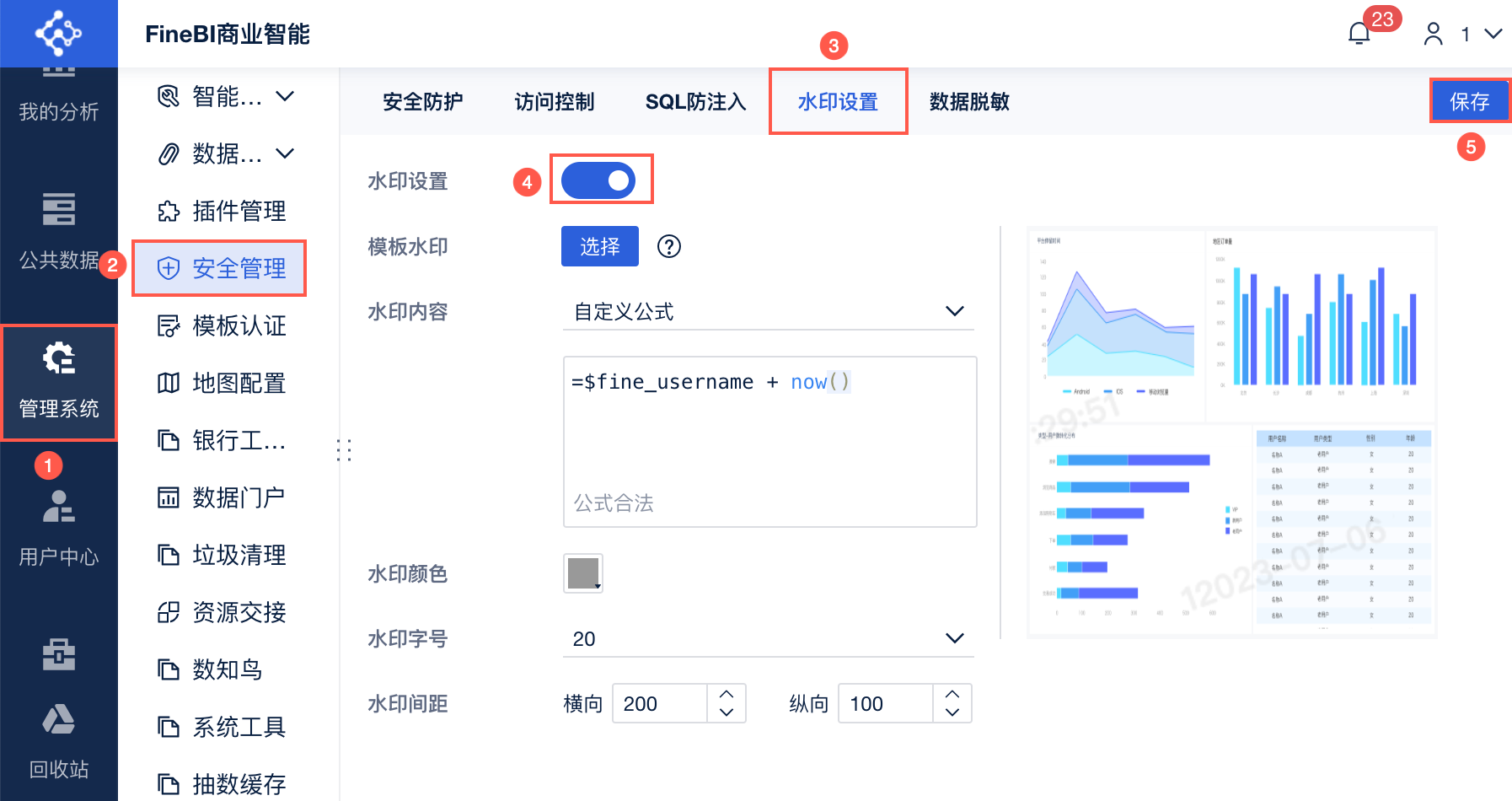This screenshot has width=1512, height=801.
Task: Click the 模板认证 icon
Action: pos(169,325)
